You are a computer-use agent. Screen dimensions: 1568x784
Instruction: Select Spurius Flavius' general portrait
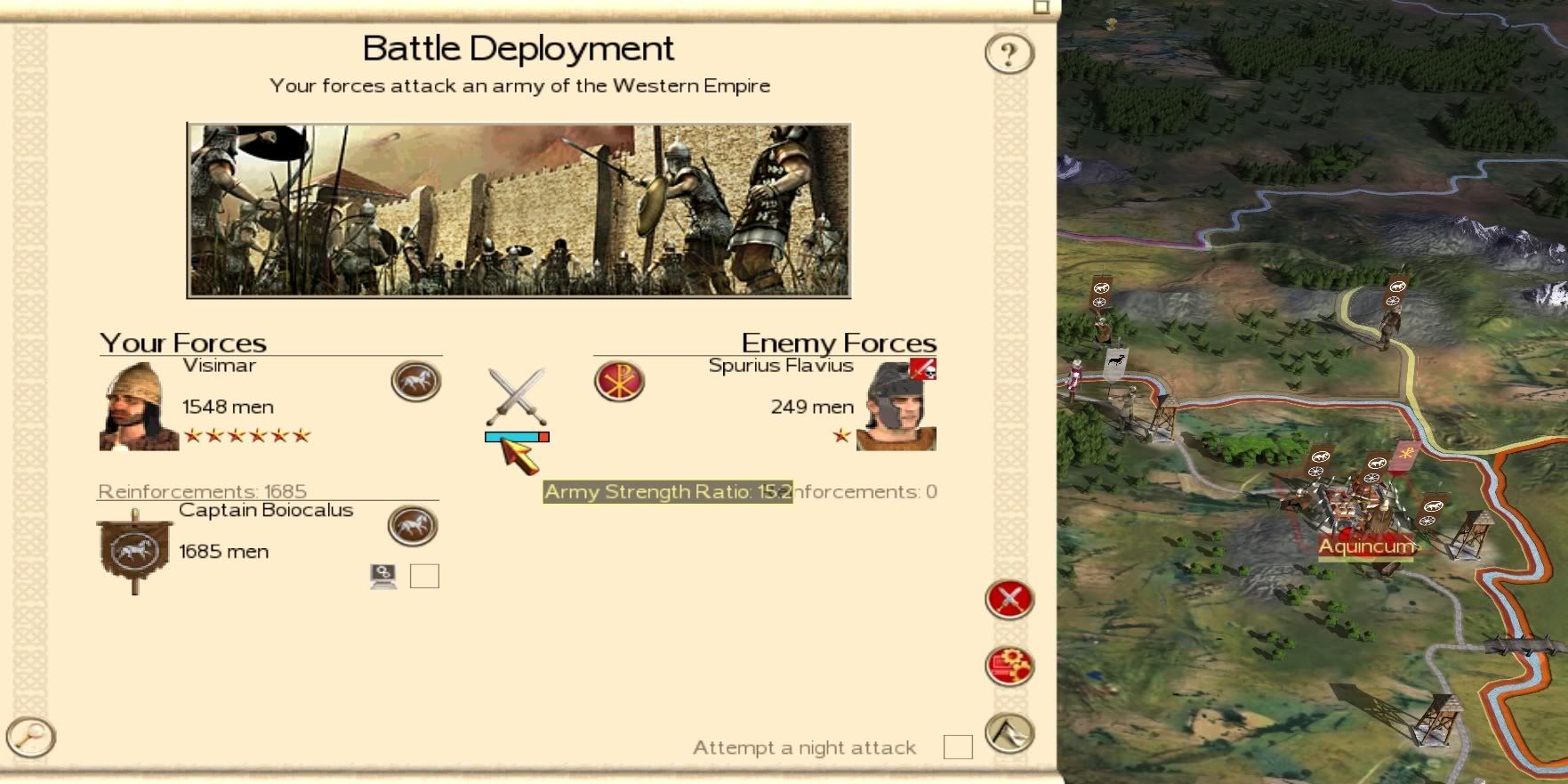tap(896, 405)
